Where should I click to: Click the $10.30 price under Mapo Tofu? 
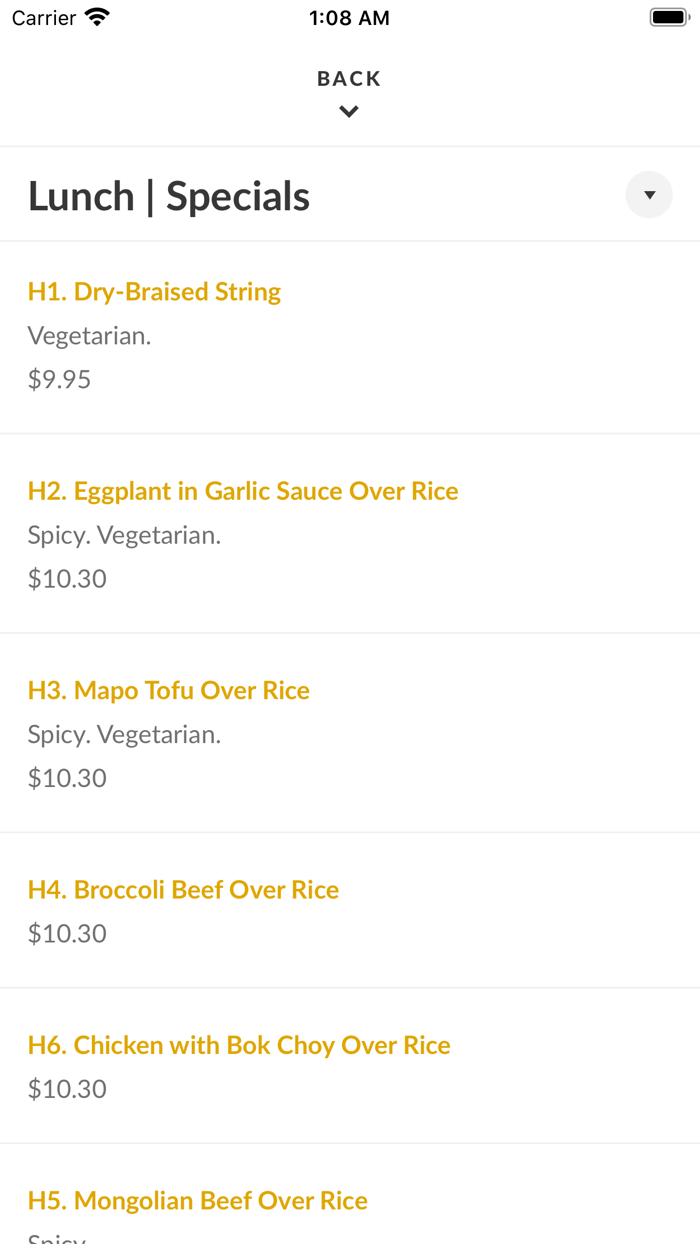(67, 777)
